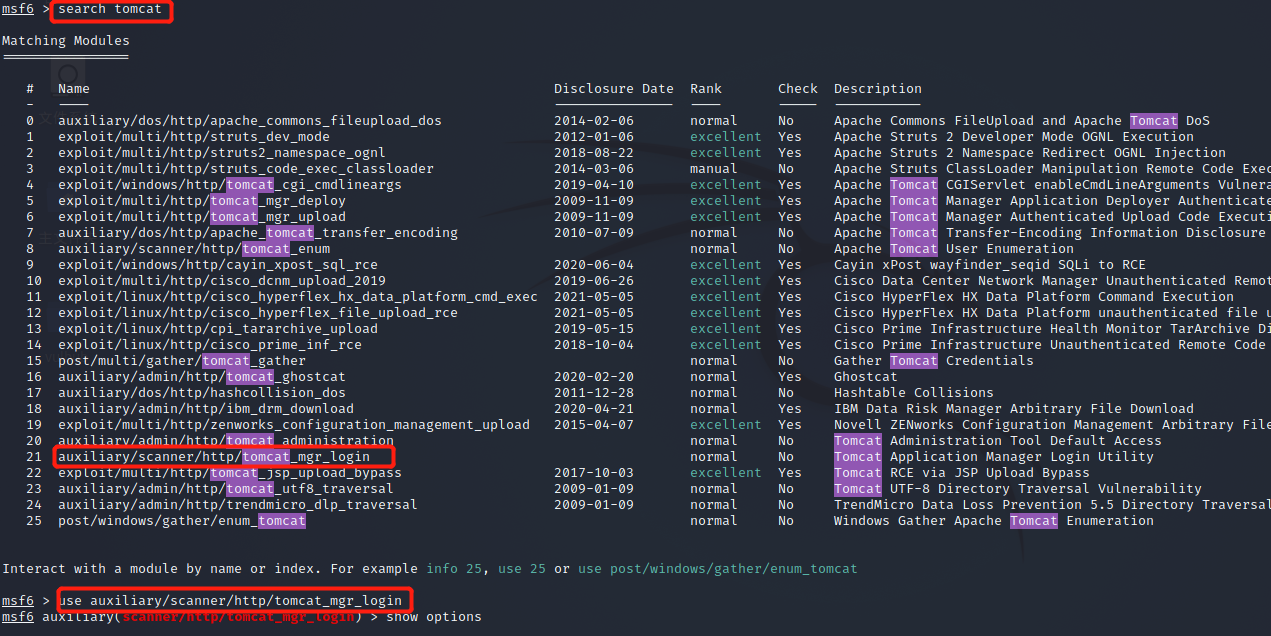Select the highlighted search tomcat command

point(110,11)
